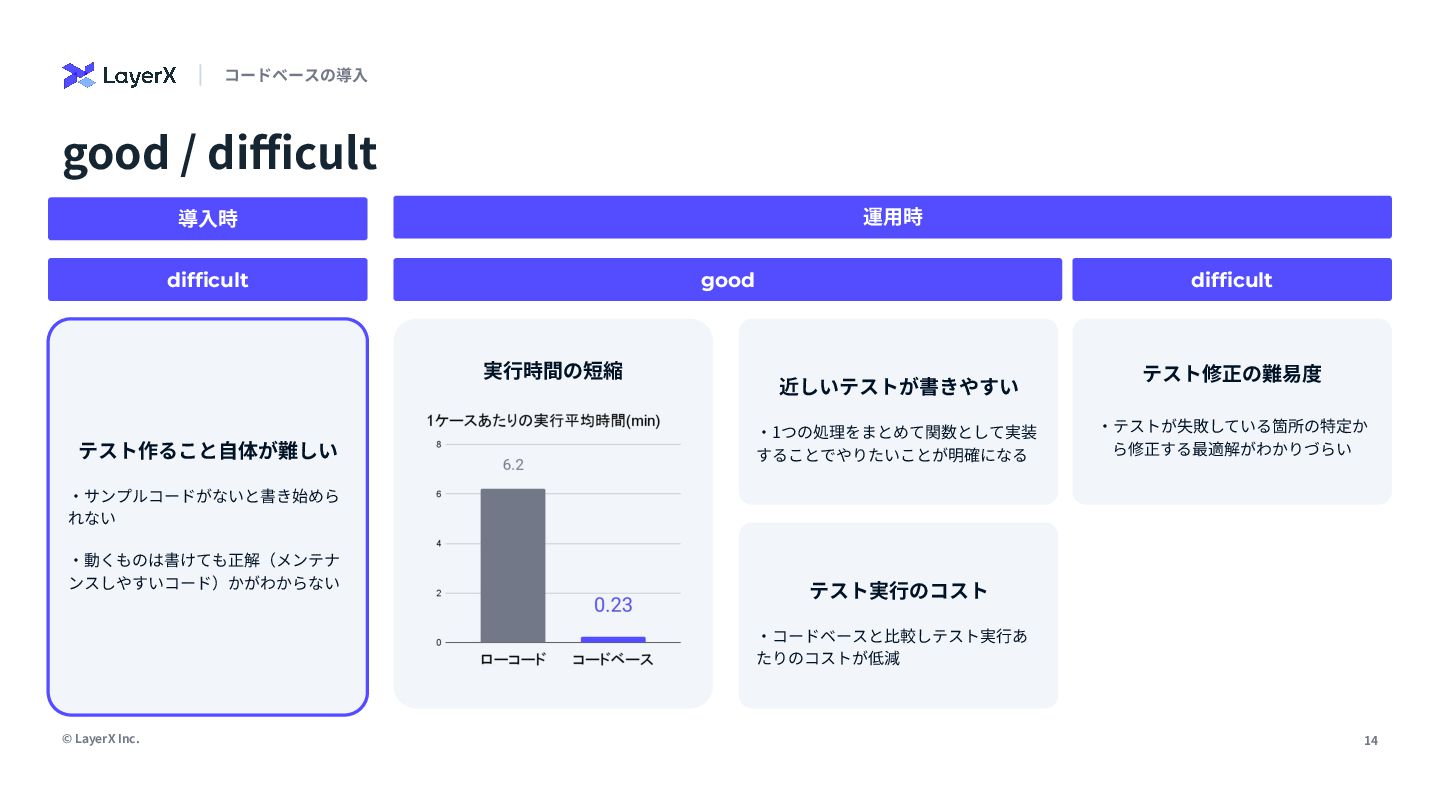Select the 6.2 data label
Viewport: 1440px width, 810px height.
point(513,465)
